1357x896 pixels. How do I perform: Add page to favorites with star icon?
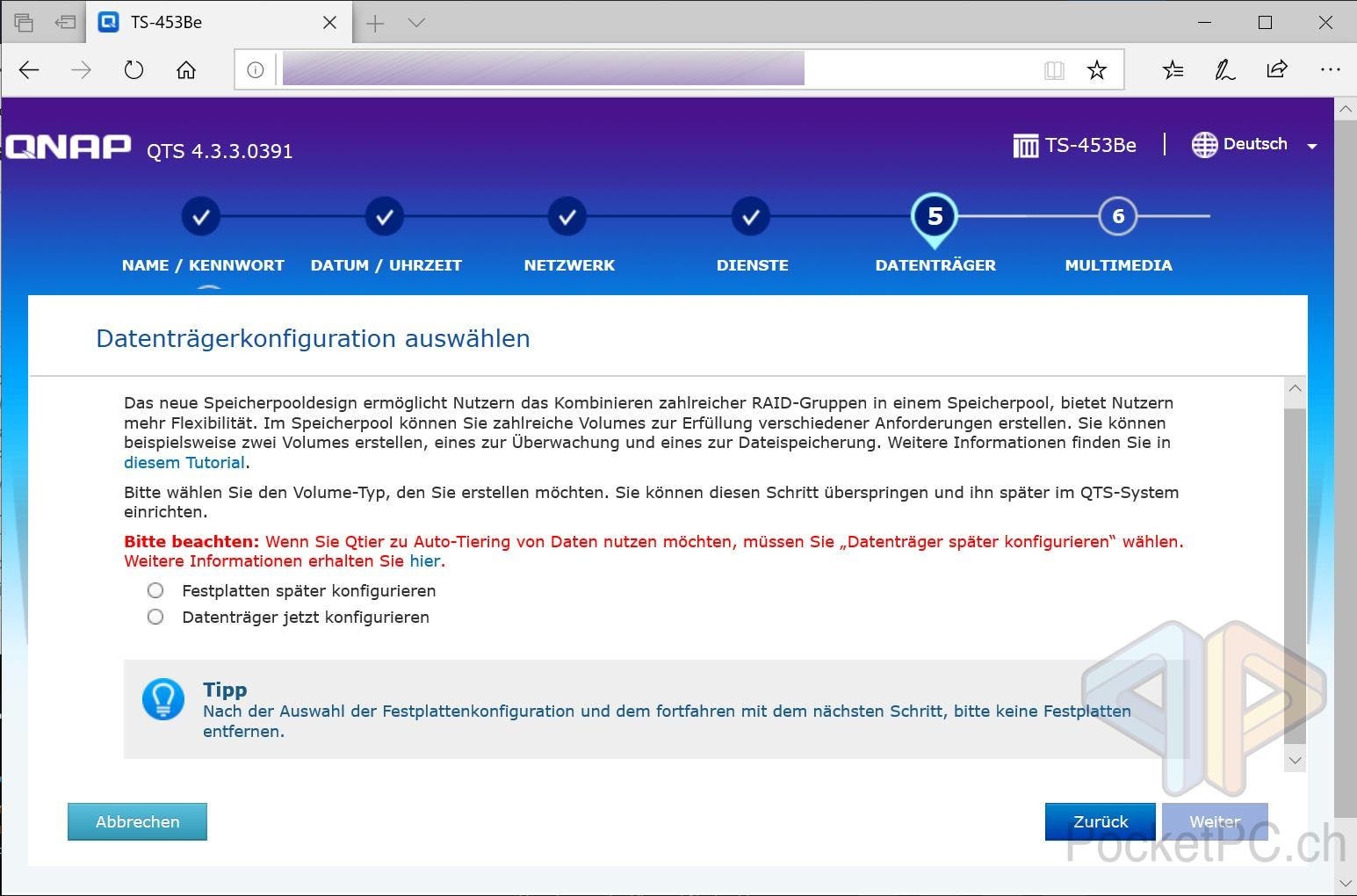(x=1096, y=70)
